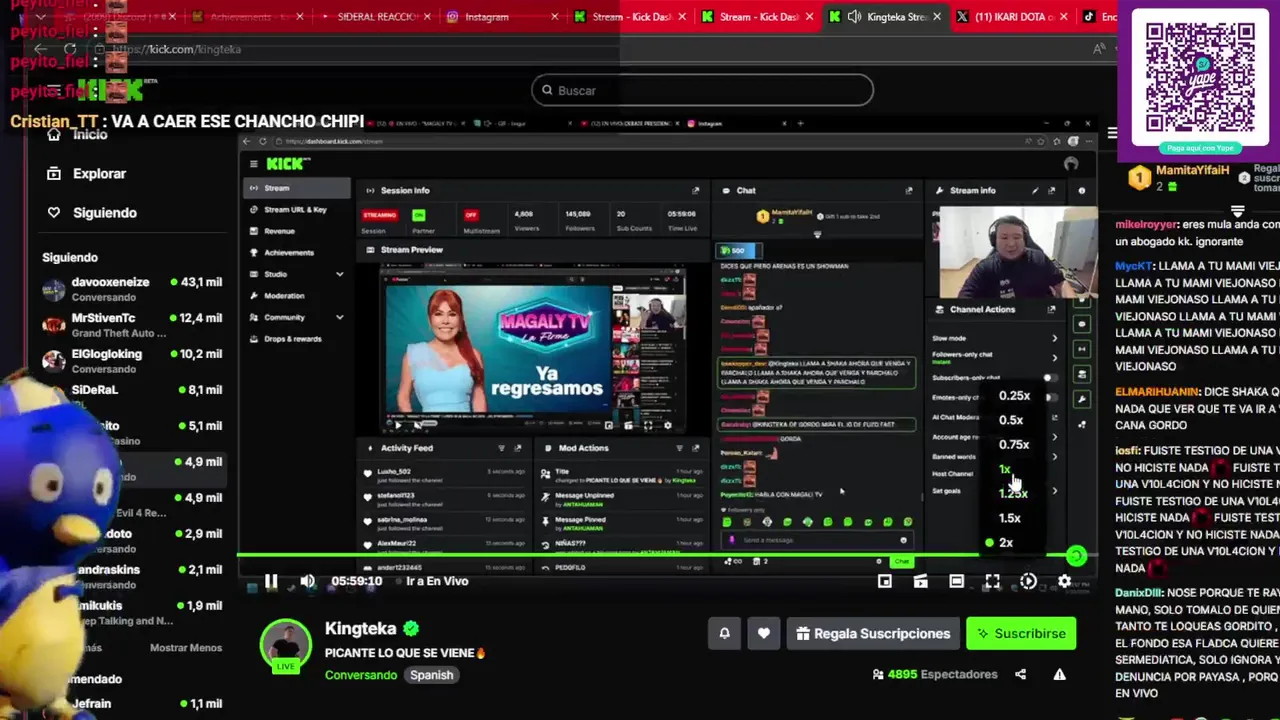Click the Buscar search field

pyautogui.click(x=703, y=90)
